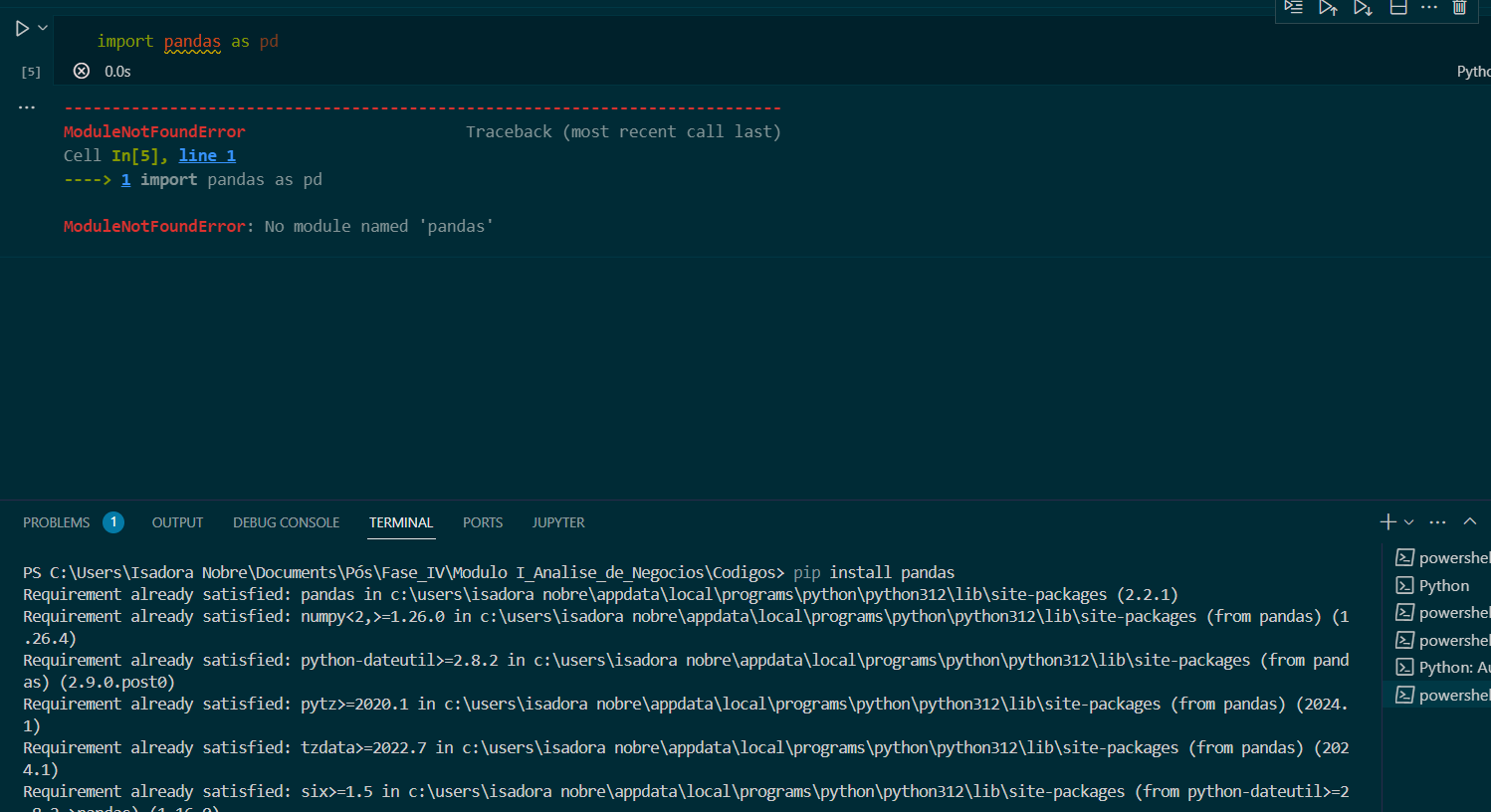Click the tzdata>=2022.7 requirement line
Image resolution: width=1491 pixels, height=812 pixels.
point(686,758)
